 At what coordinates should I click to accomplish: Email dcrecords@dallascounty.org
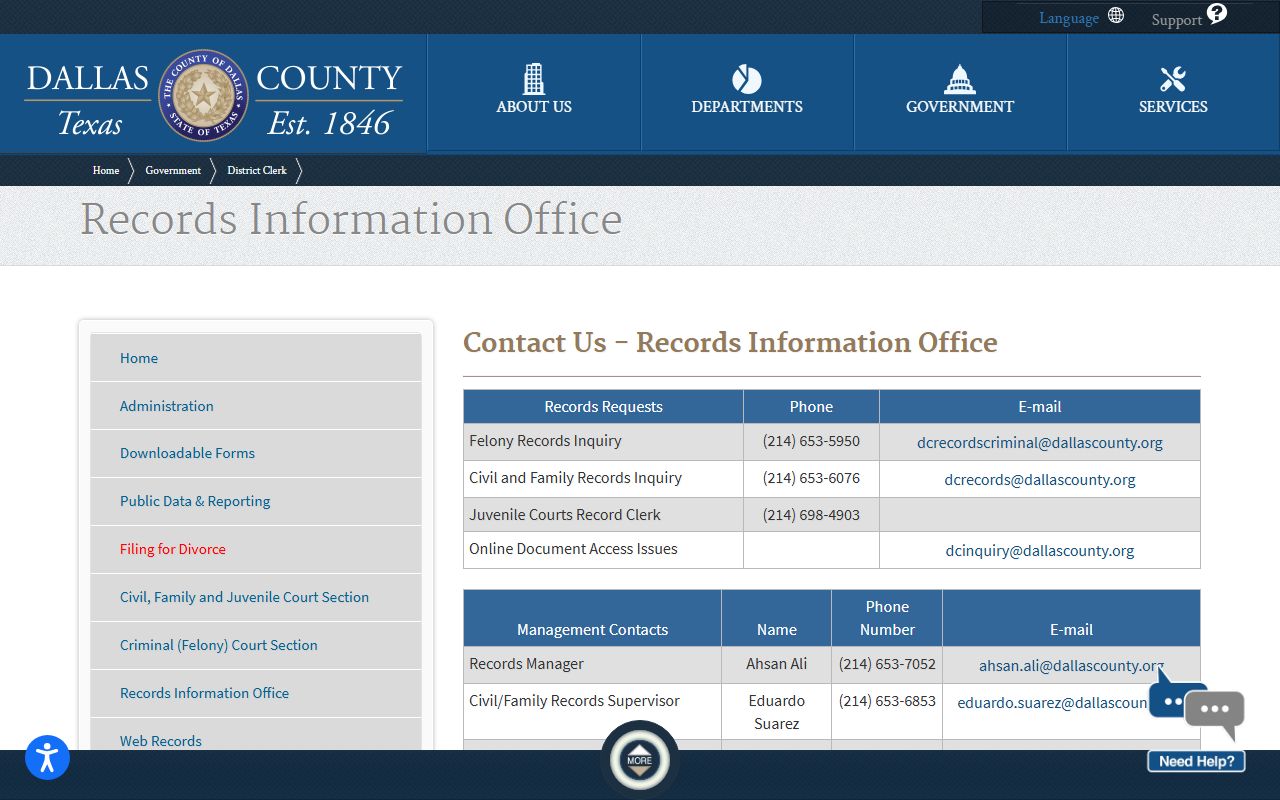coord(1040,479)
